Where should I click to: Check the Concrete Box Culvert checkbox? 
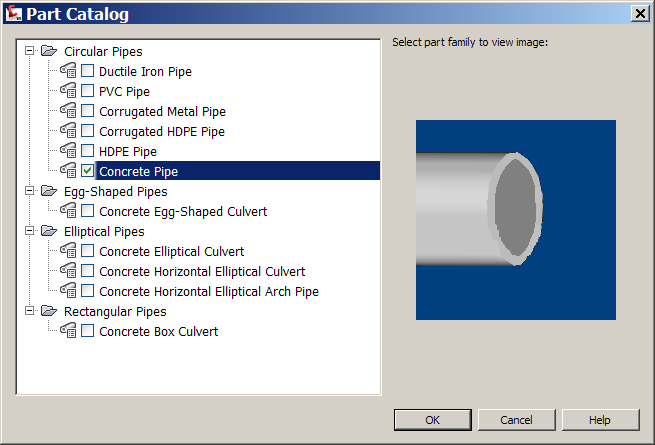[88, 331]
